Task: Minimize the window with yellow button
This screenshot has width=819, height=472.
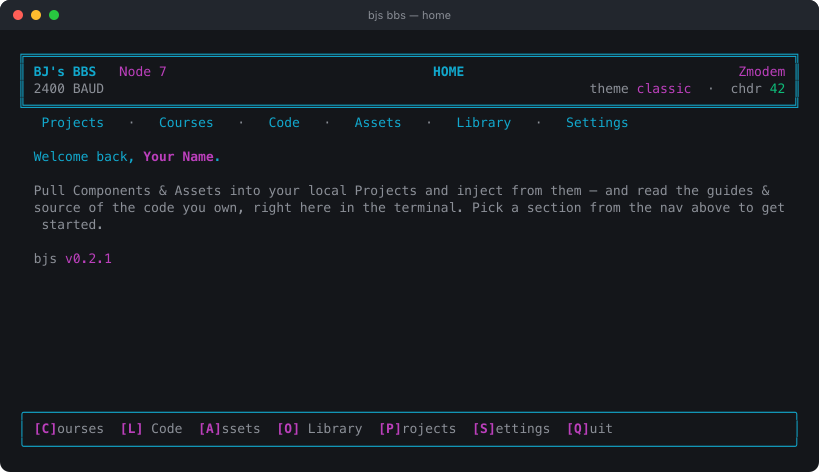Action: point(36,15)
